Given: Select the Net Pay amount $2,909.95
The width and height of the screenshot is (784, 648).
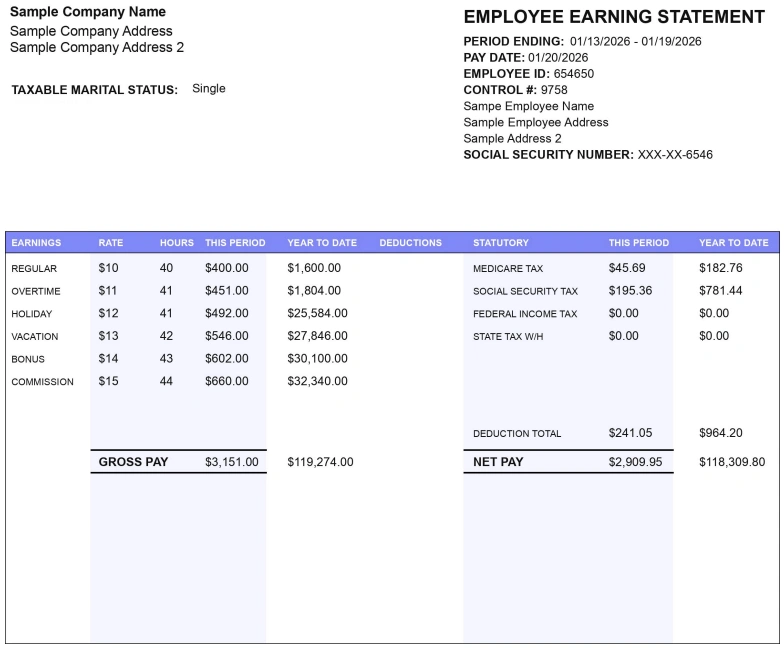Looking at the screenshot, I should point(635,462).
